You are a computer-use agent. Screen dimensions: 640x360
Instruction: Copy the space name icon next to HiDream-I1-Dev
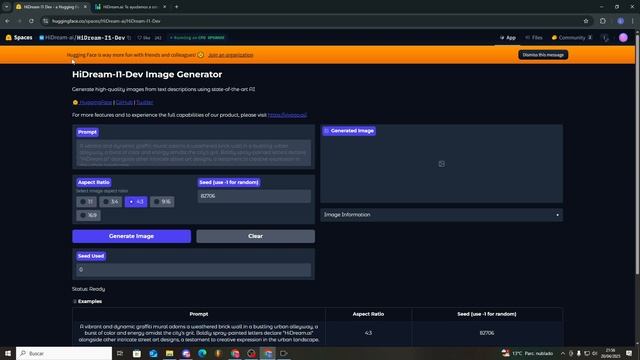129,38
